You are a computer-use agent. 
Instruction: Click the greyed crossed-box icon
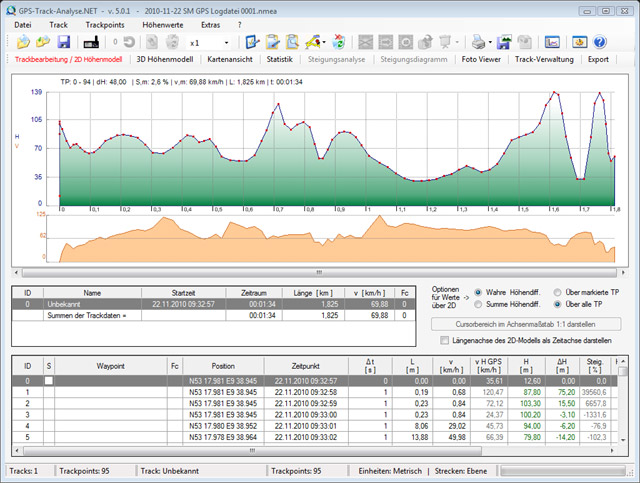point(365,42)
